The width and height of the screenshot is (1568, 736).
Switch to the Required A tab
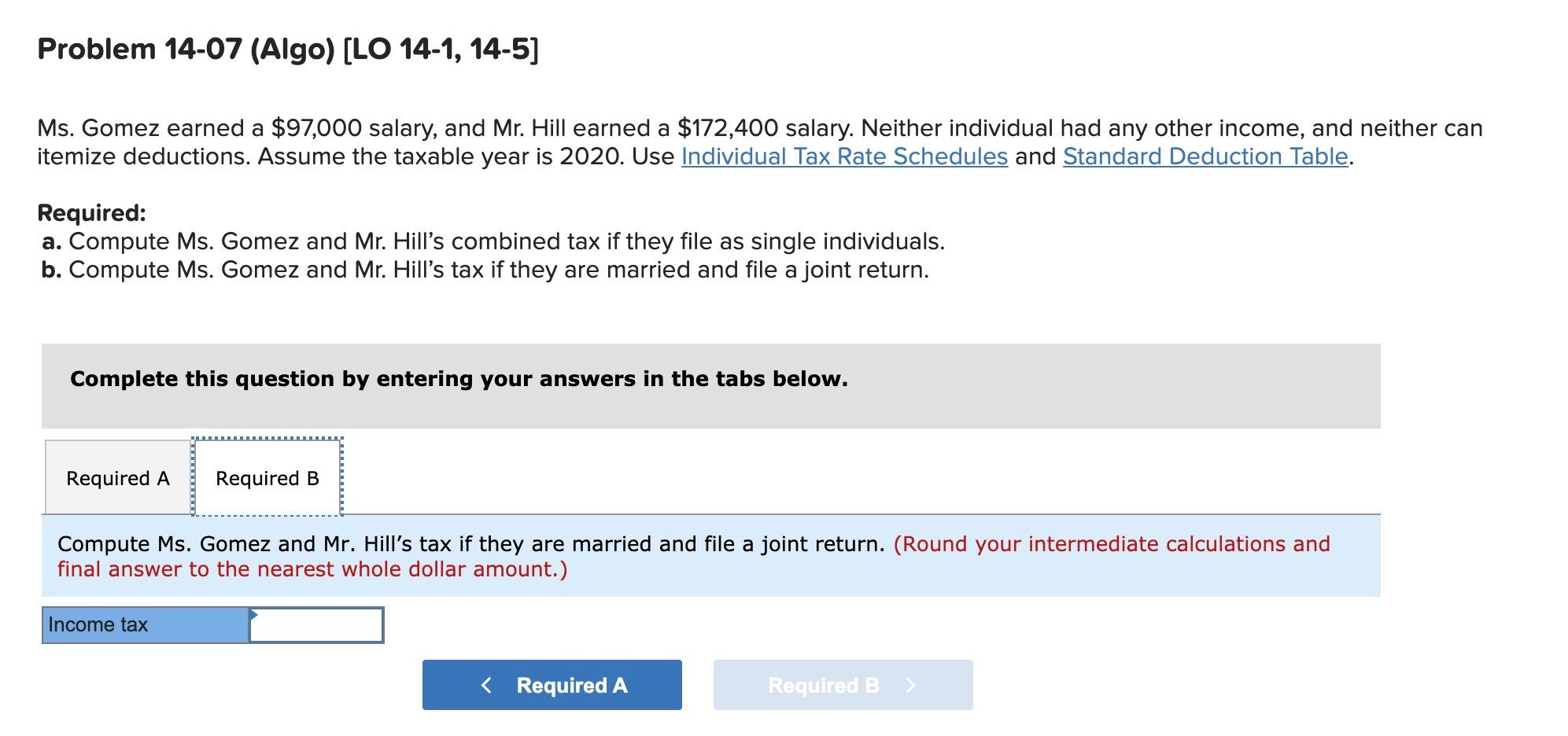[x=117, y=477]
